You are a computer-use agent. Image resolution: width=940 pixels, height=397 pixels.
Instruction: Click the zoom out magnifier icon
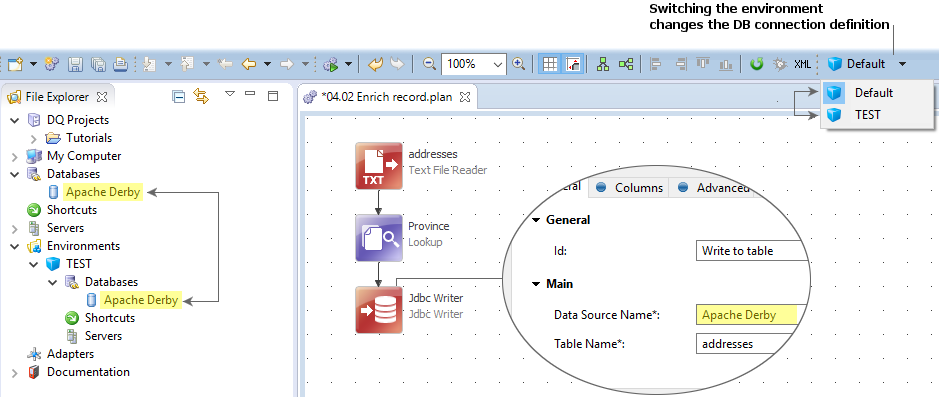click(429, 64)
